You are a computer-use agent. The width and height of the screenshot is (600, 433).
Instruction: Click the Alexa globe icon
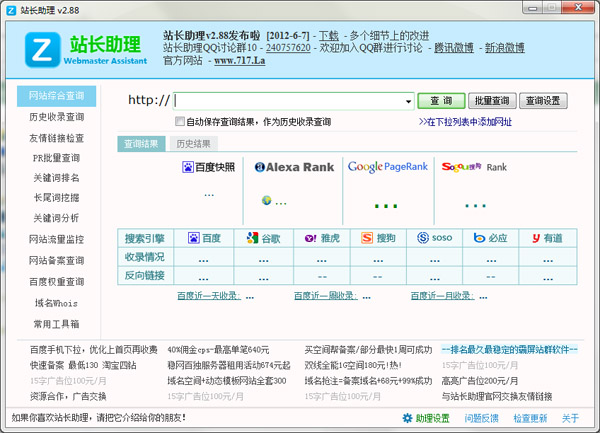point(266,200)
